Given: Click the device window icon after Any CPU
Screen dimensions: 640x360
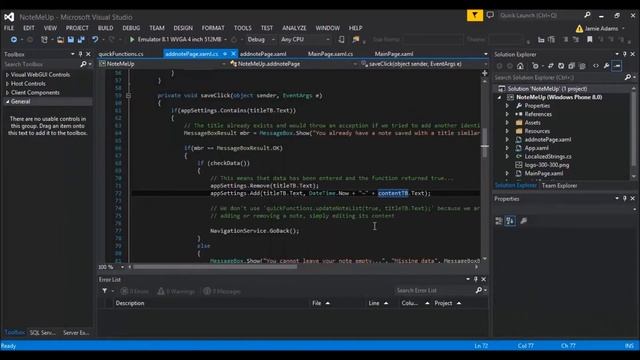Looking at the screenshot, I should click(341, 40).
